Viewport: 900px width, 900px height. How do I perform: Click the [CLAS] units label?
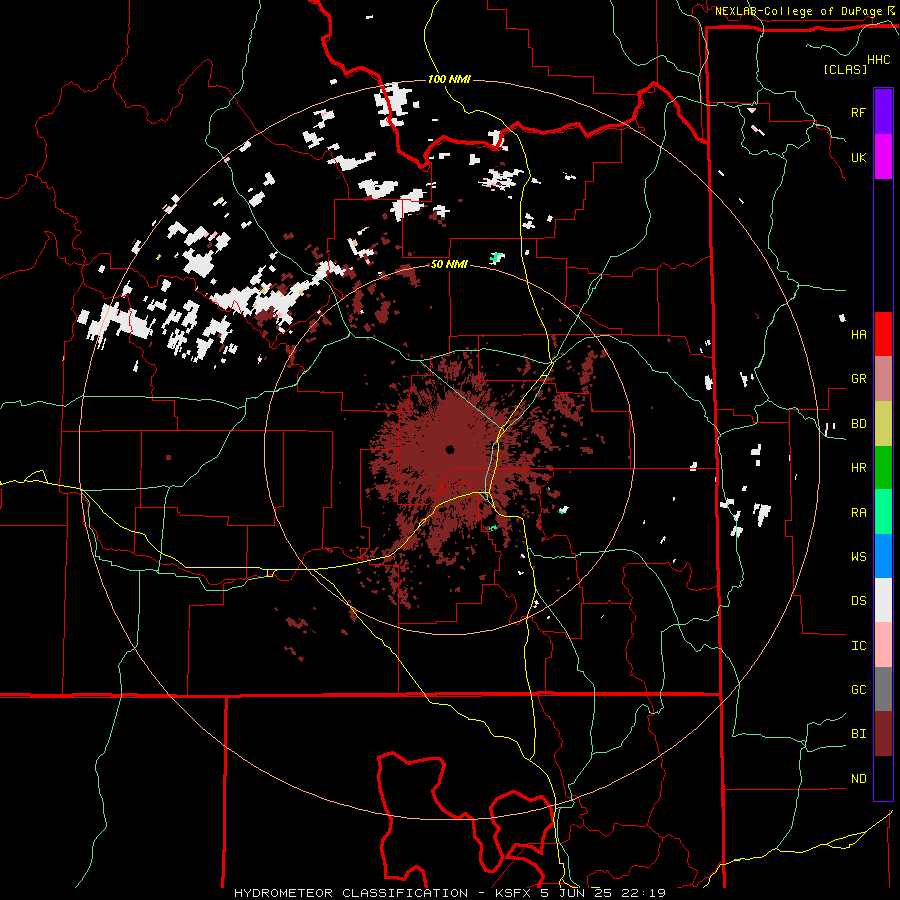(845, 69)
